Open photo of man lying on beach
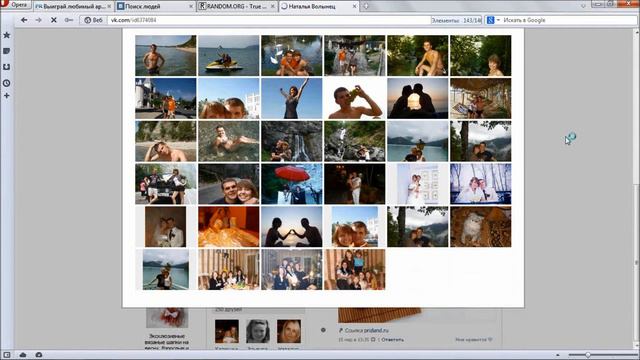The width and height of the screenshot is (640, 360). point(166,141)
